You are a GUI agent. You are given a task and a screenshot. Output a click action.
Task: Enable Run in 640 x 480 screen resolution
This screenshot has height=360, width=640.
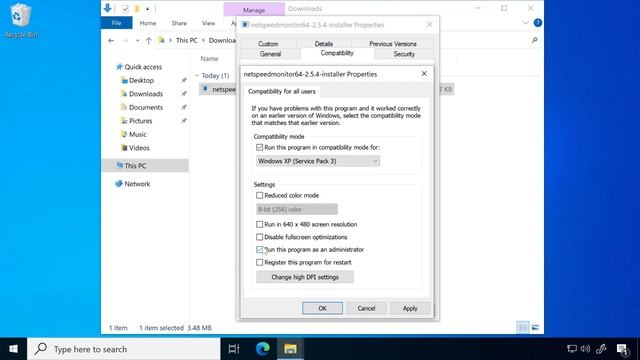click(260, 224)
